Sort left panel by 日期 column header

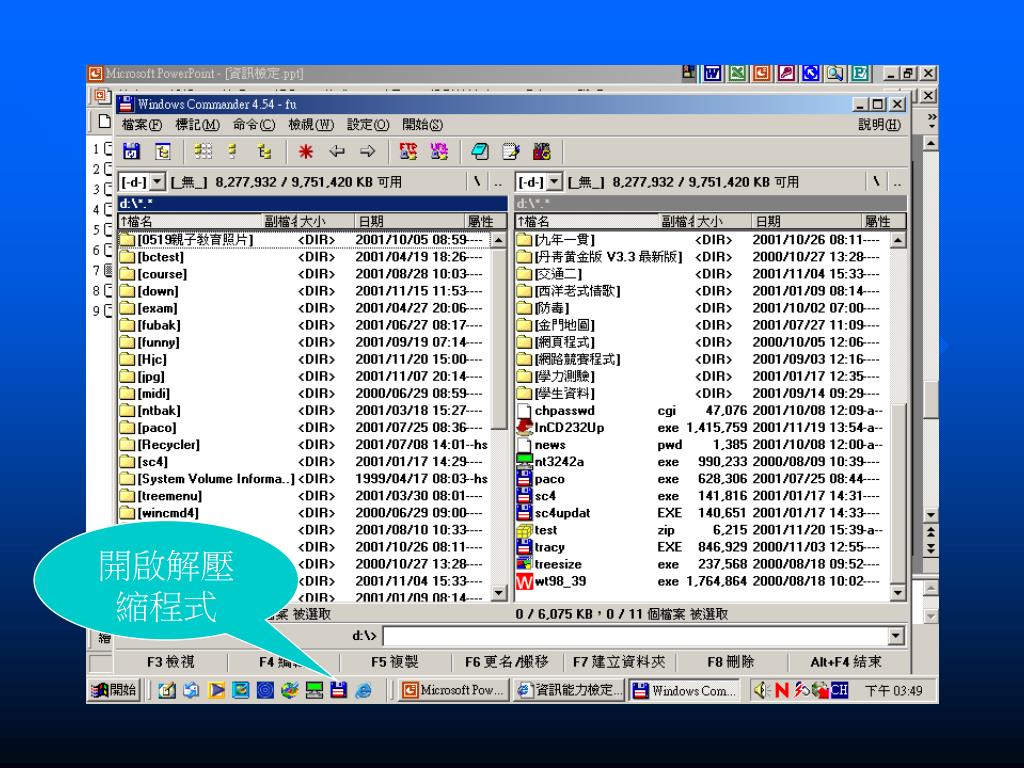[409, 221]
